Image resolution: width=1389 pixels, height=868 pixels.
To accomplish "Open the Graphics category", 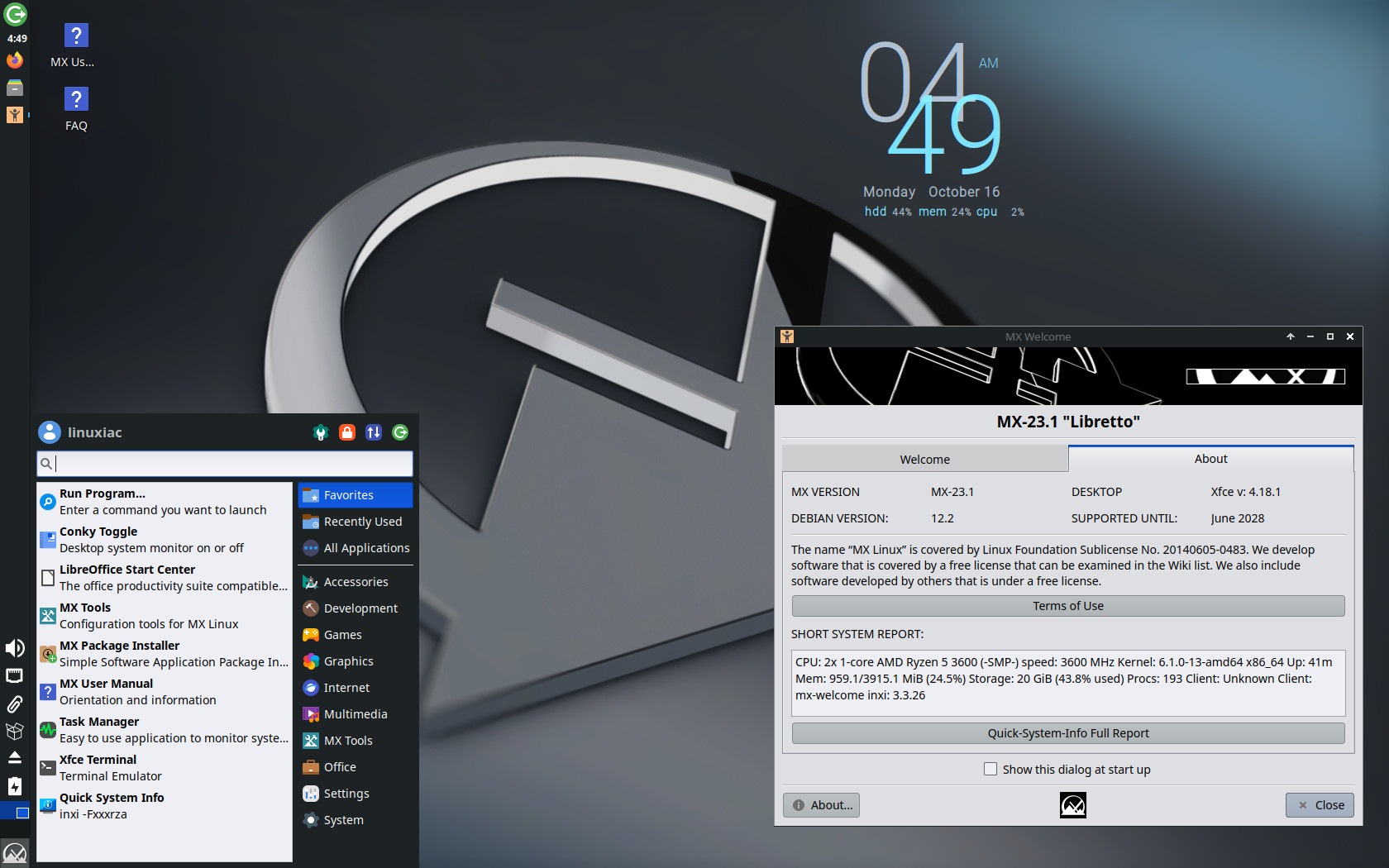I will [x=356, y=661].
